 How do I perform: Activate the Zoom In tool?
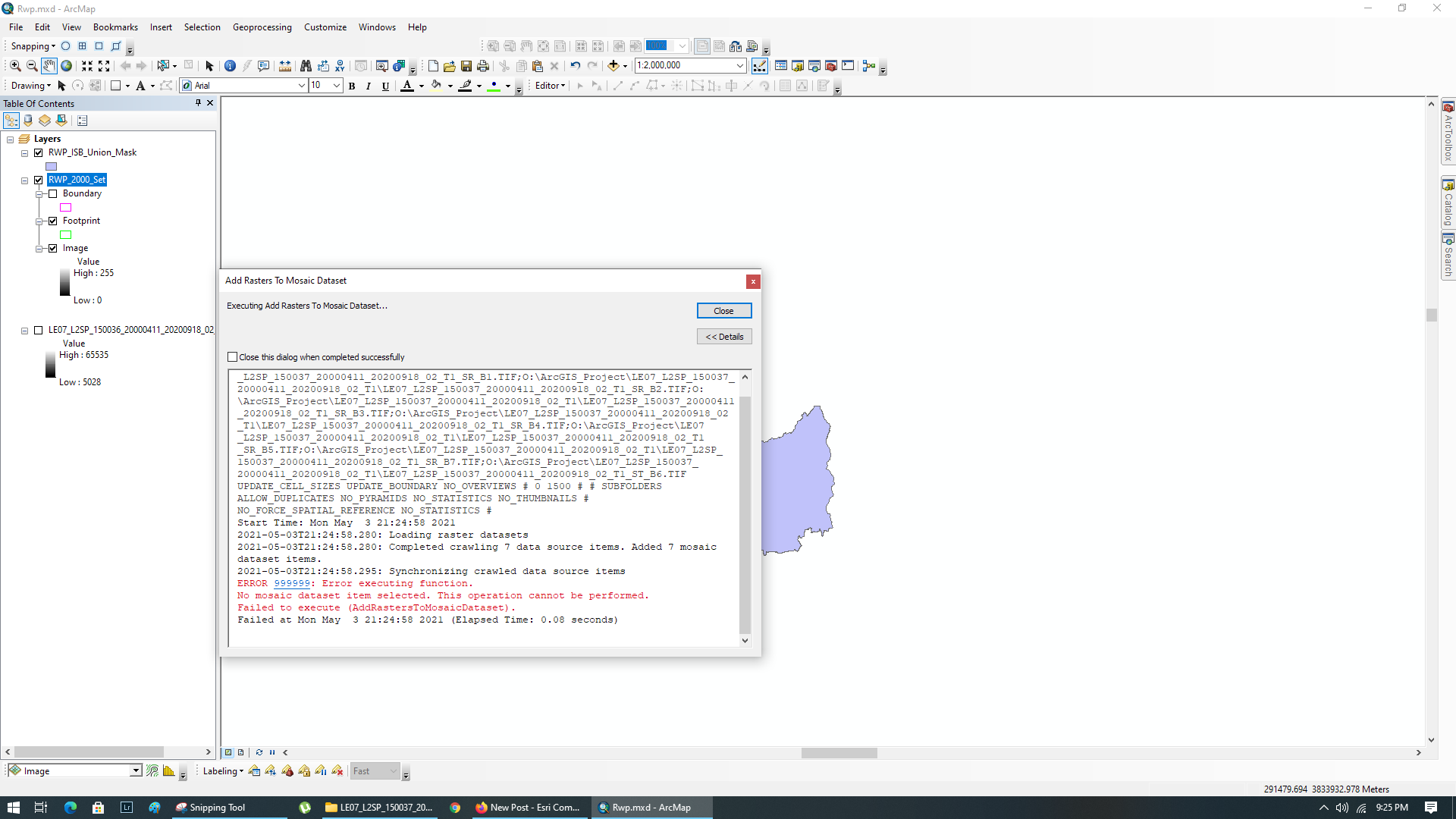(14, 66)
